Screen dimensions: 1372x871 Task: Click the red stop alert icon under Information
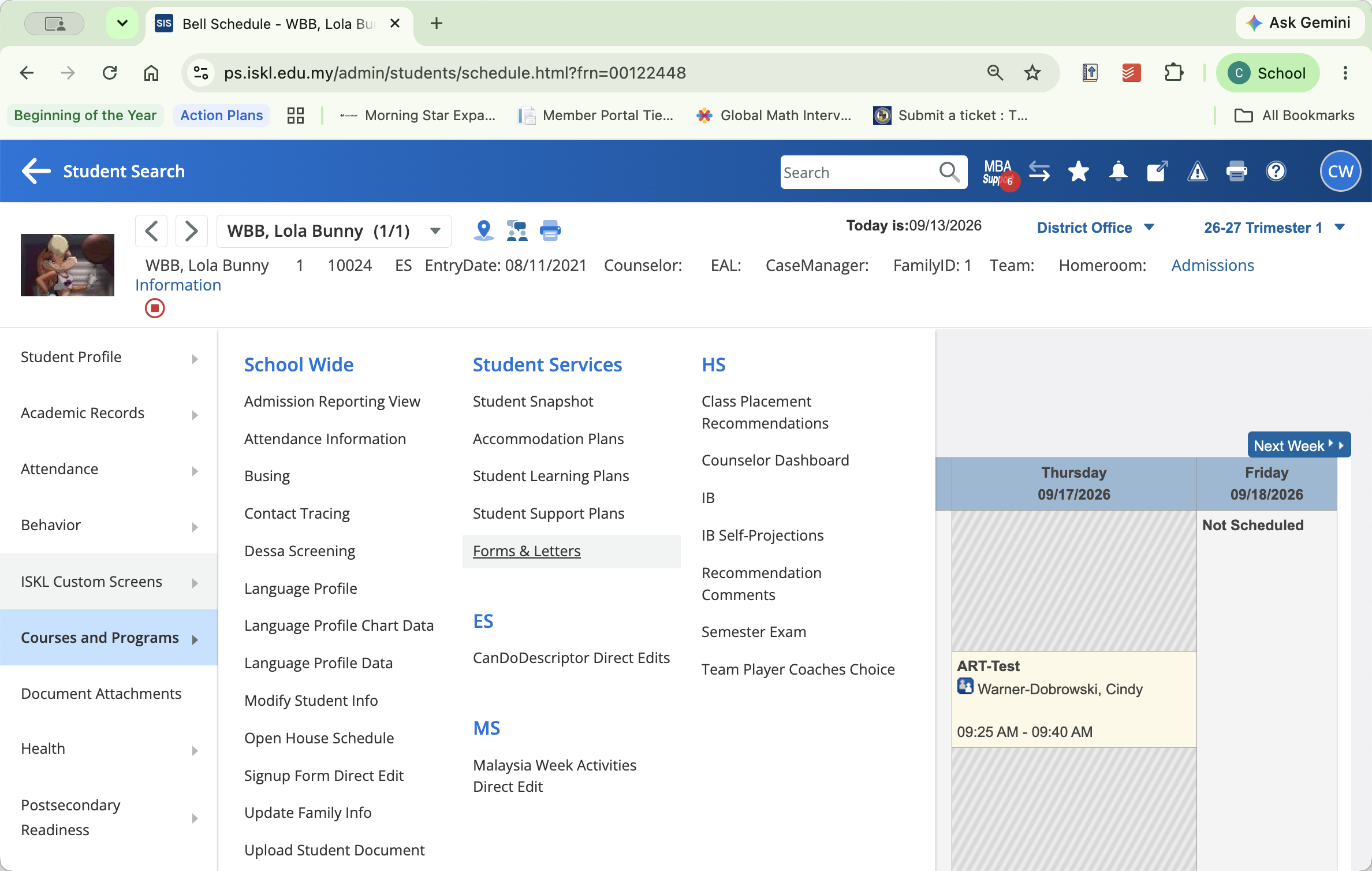pos(155,308)
